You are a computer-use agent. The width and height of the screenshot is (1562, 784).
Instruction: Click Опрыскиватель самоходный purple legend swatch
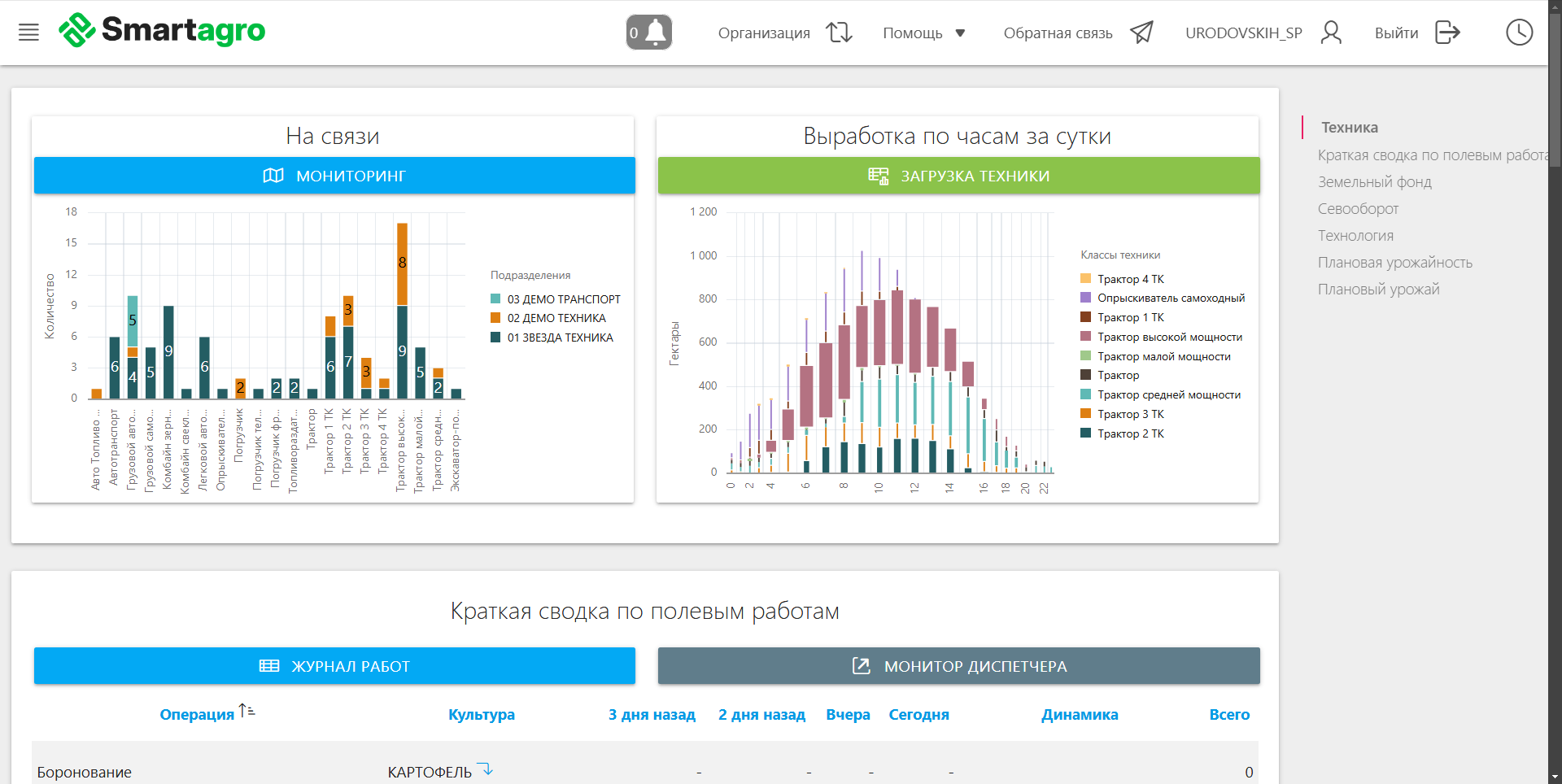(1085, 298)
